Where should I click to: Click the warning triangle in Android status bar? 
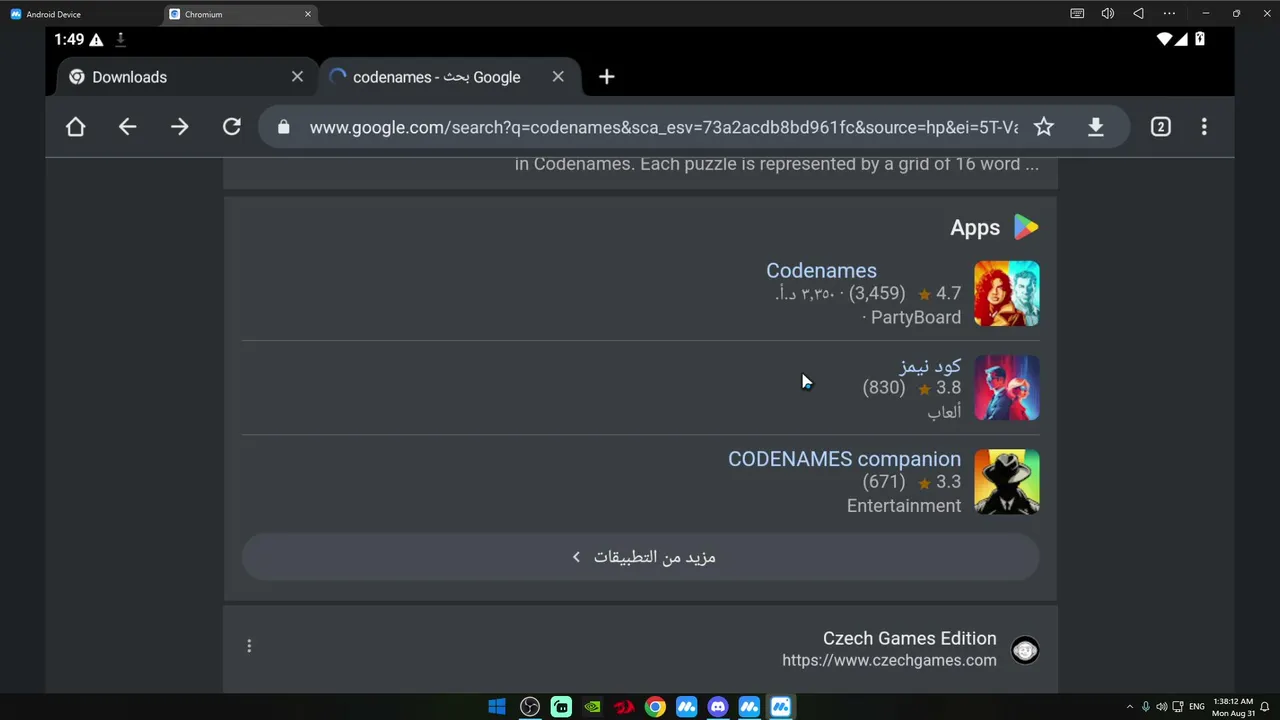click(x=96, y=40)
